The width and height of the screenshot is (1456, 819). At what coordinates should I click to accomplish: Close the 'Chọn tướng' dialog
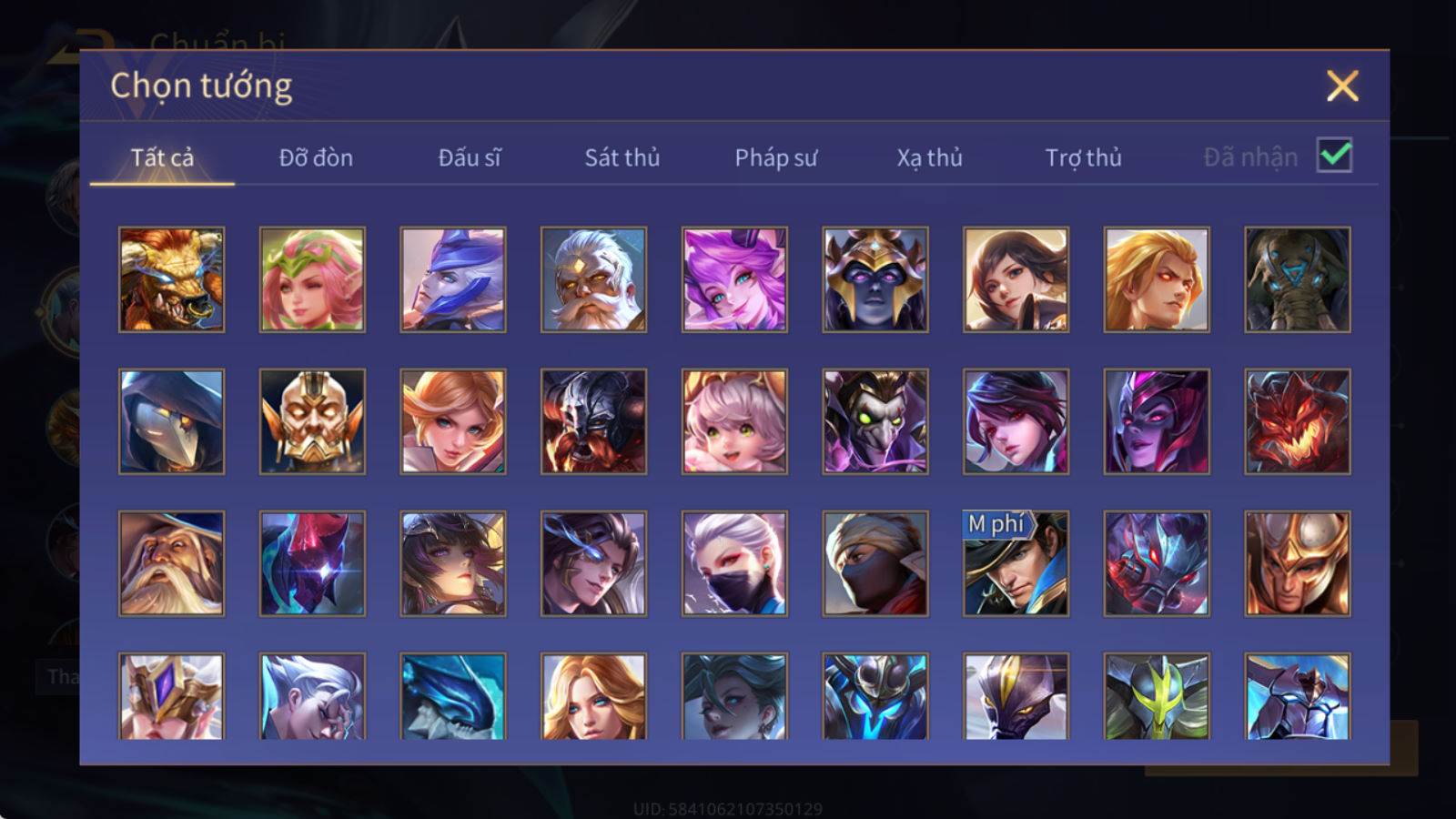[1342, 86]
